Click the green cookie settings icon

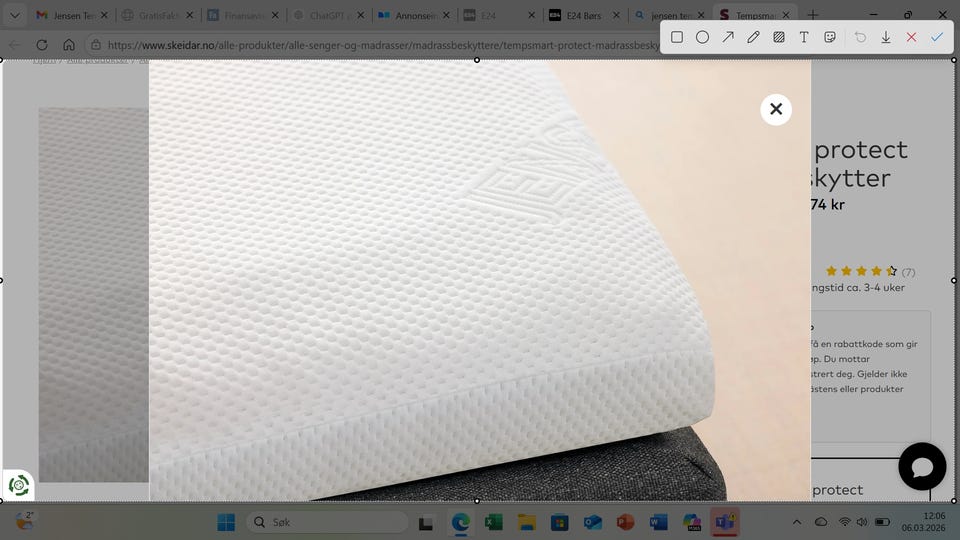[x=18, y=486]
